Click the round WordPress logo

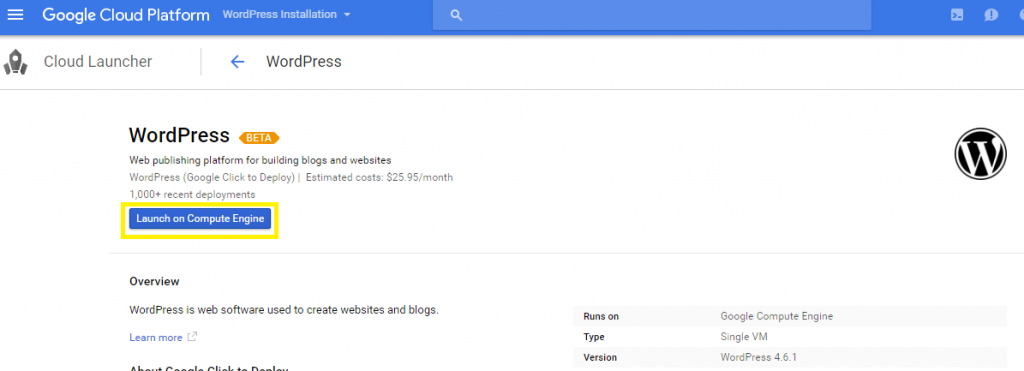[981, 154]
